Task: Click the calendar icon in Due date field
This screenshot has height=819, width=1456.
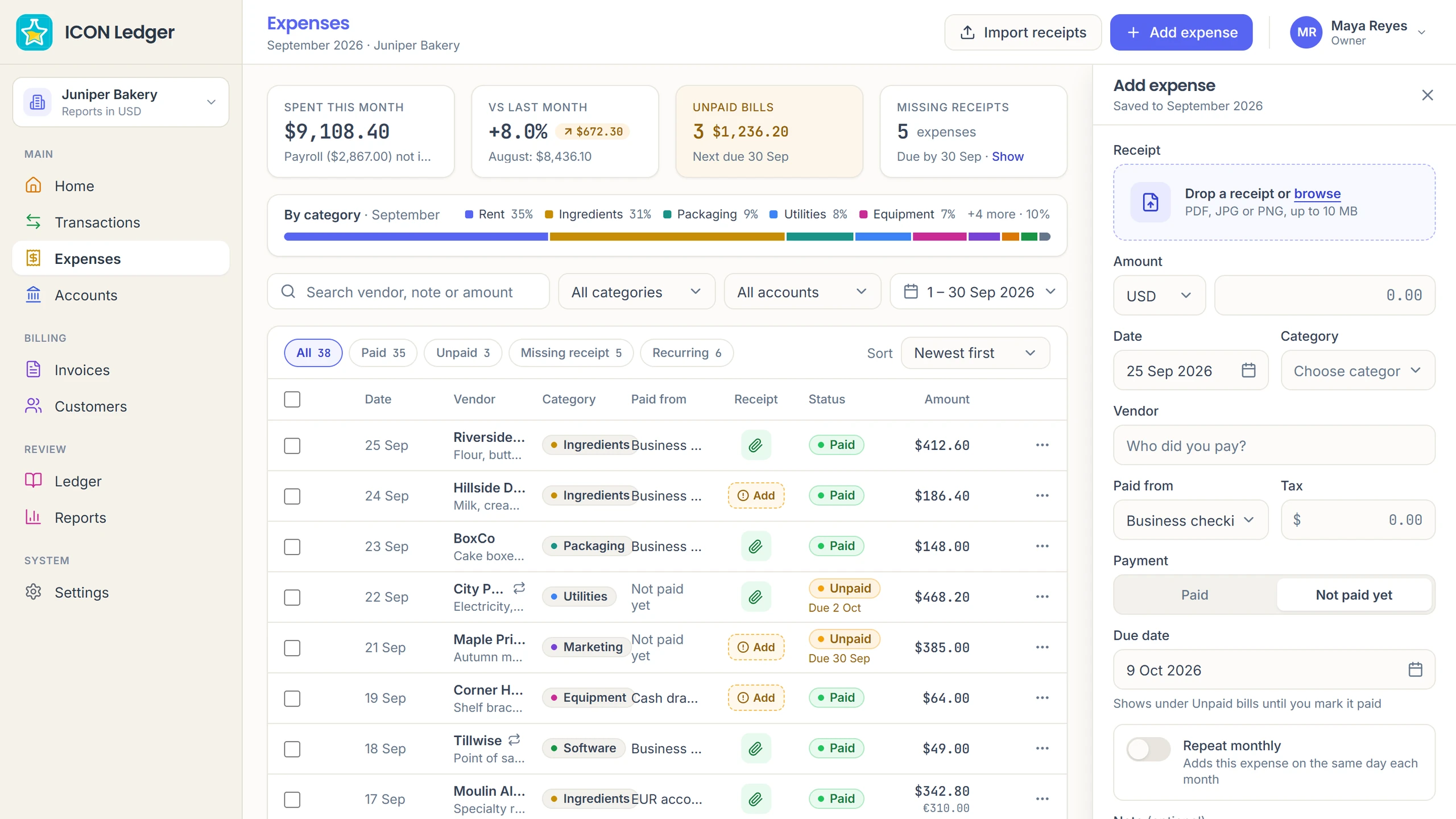Action: pyautogui.click(x=1416, y=670)
